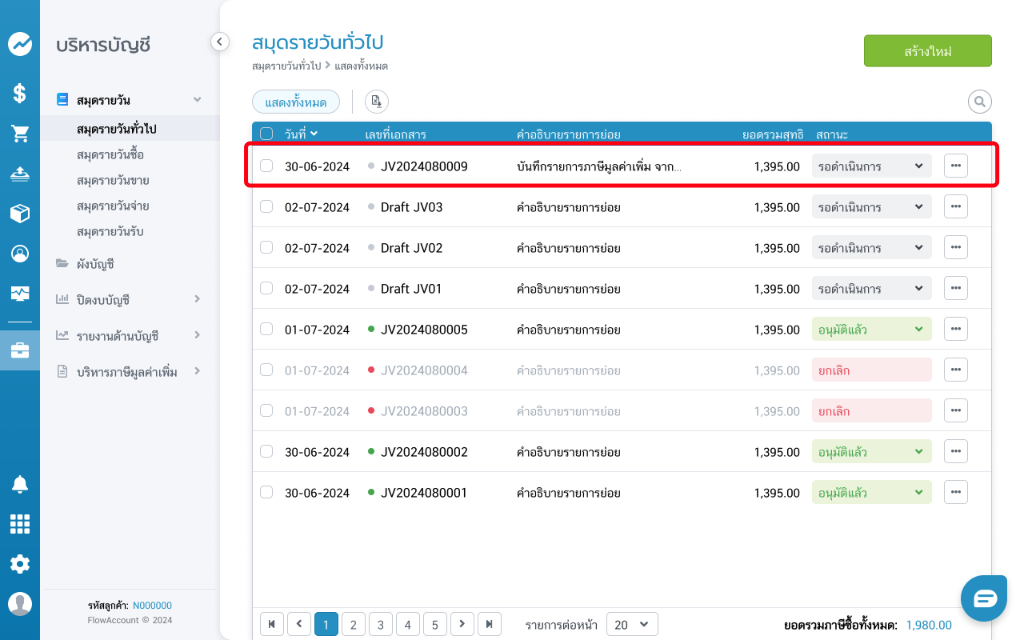Viewport: 1024px width, 640px height.
Task: Select สมุดรายวันซื้อ in the sidebar
Action: pos(110,155)
